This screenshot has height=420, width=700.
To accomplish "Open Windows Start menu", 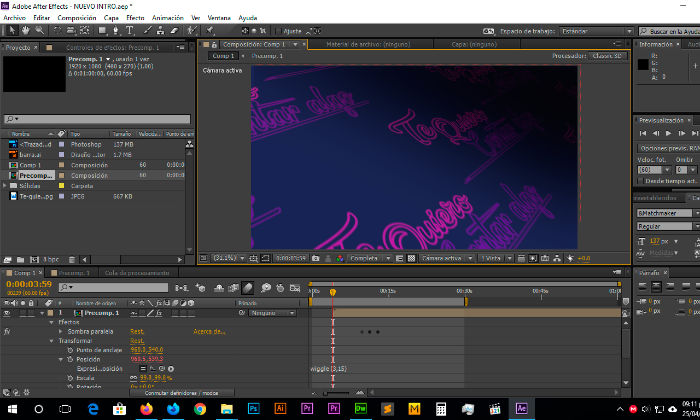I will tap(12, 408).
